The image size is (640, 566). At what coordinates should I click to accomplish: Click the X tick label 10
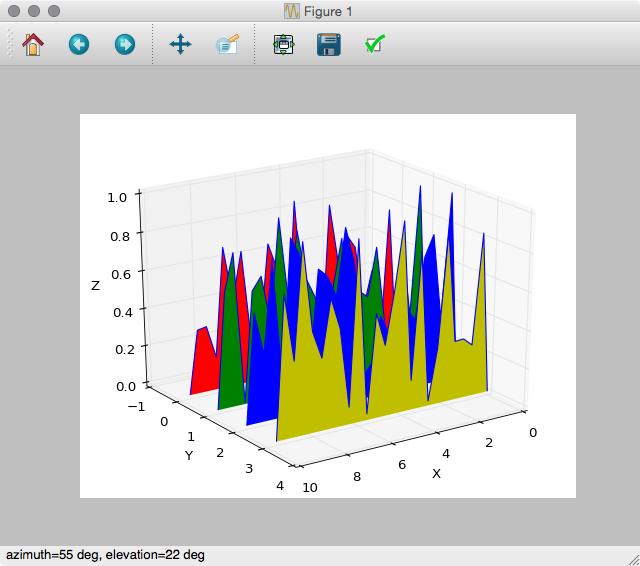tap(310, 488)
